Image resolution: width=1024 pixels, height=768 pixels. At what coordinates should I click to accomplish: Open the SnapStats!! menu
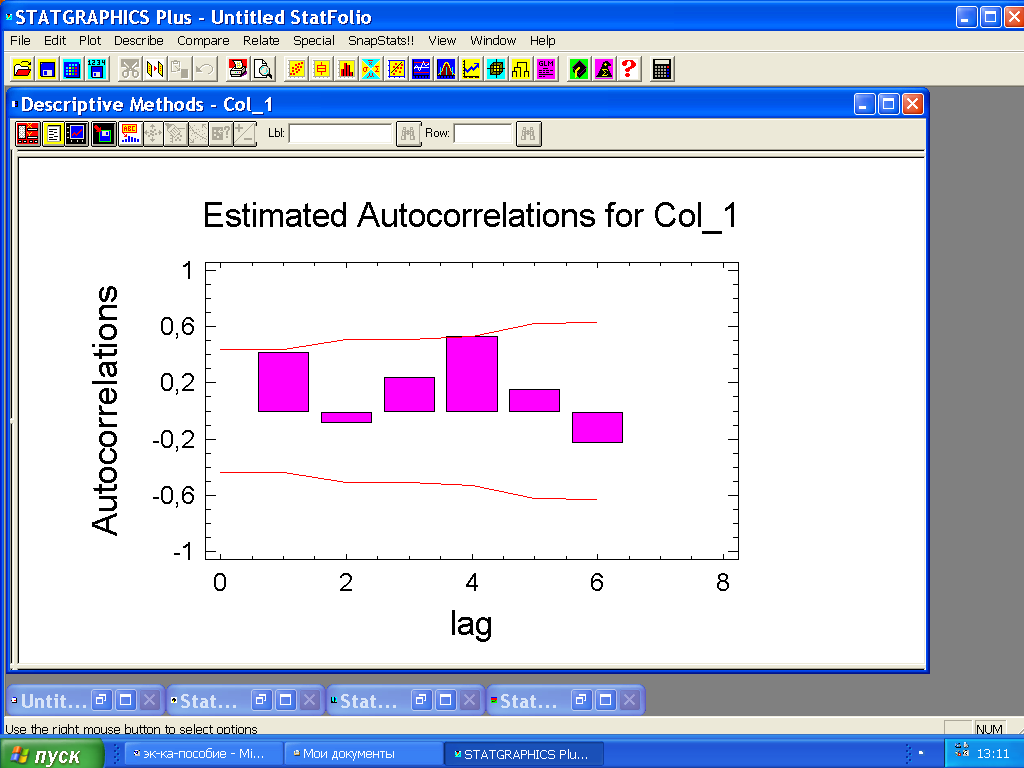pyautogui.click(x=381, y=40)
